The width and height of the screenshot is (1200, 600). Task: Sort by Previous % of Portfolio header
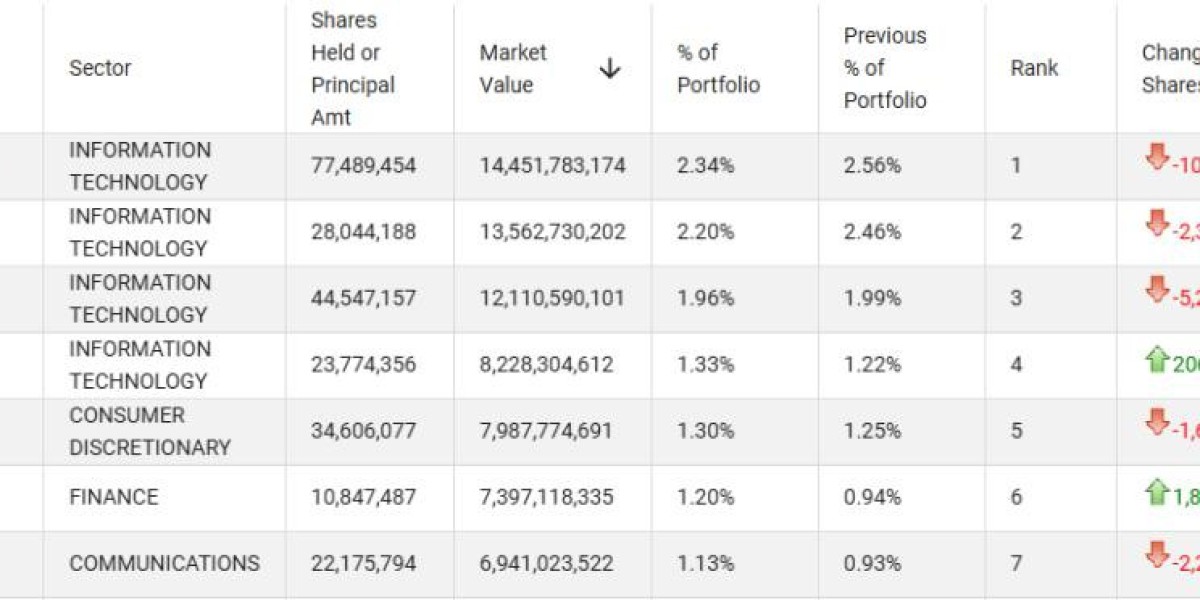click(x=885, y=68)
